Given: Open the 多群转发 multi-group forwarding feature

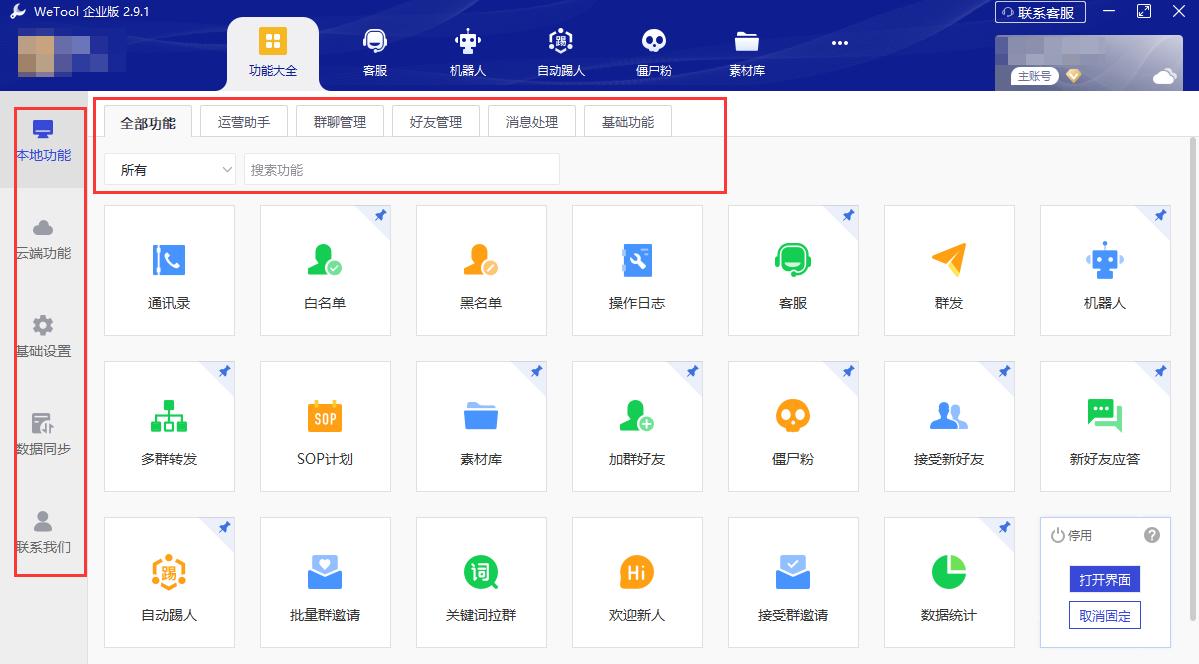Looking at the screenshot, I should click(x=169, y=426).
